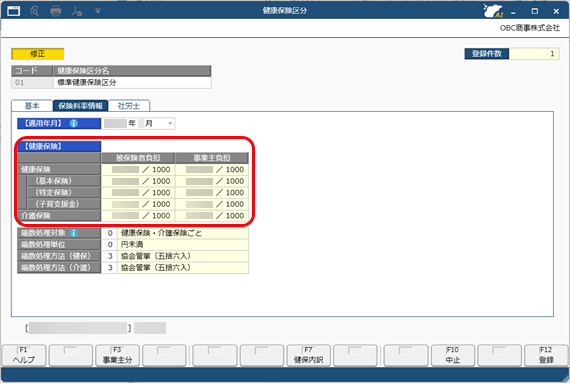
Task: Click info icon beside 端数処理対象 label
Action: click(73, 233)
